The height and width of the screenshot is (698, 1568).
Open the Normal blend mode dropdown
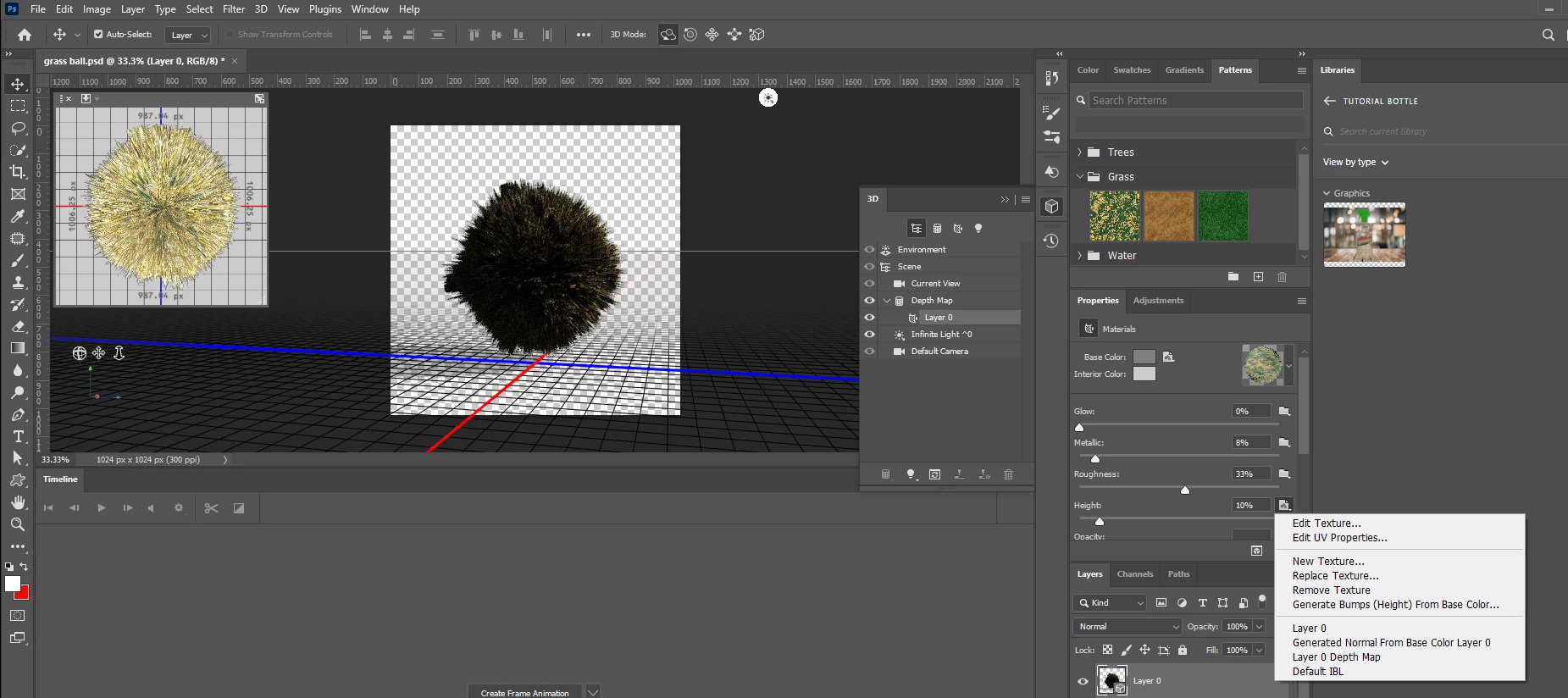1128,627
